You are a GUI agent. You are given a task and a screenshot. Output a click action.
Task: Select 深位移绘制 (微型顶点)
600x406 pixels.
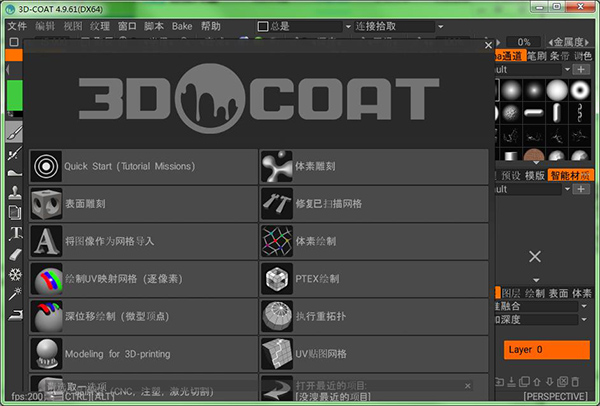pyautogui.click(x=143, y=316)
